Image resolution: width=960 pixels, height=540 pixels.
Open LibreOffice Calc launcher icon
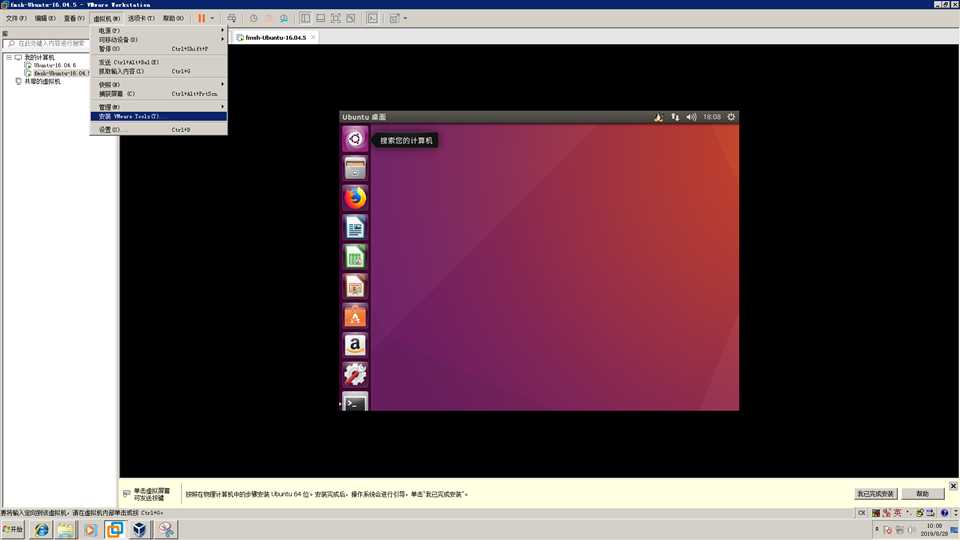355,257
